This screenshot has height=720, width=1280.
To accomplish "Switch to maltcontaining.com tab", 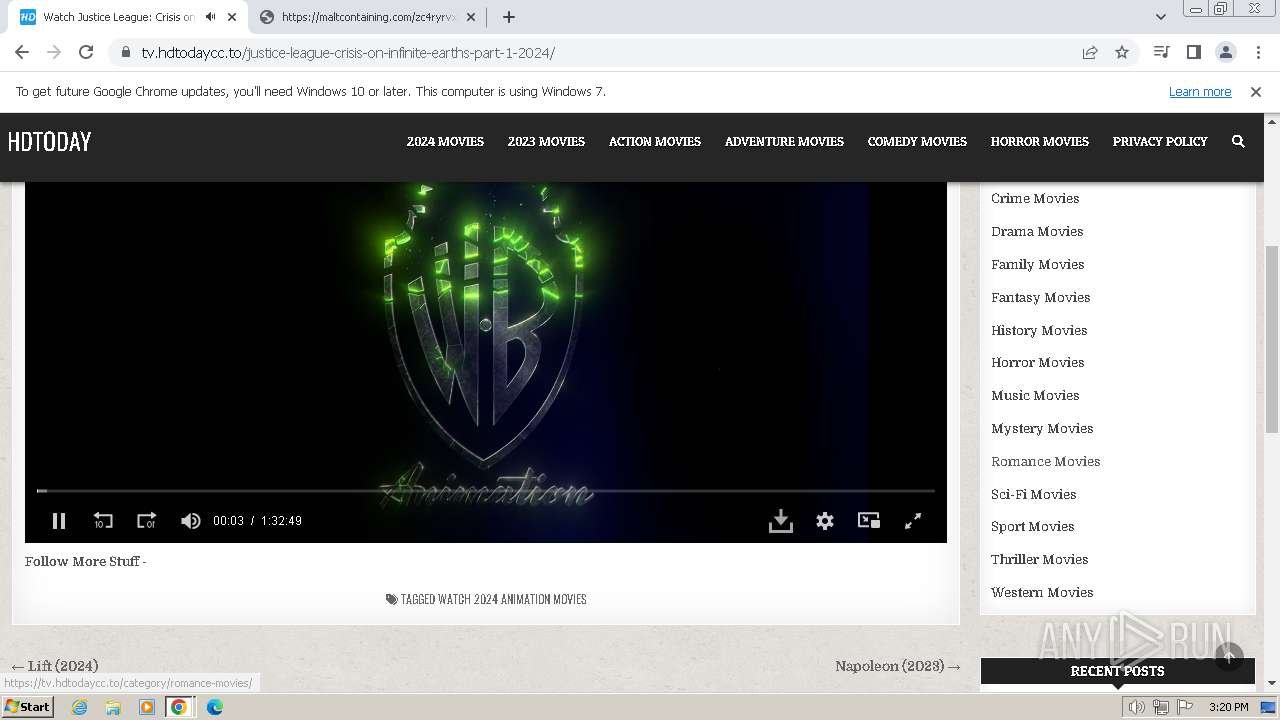I will (368, 17).
